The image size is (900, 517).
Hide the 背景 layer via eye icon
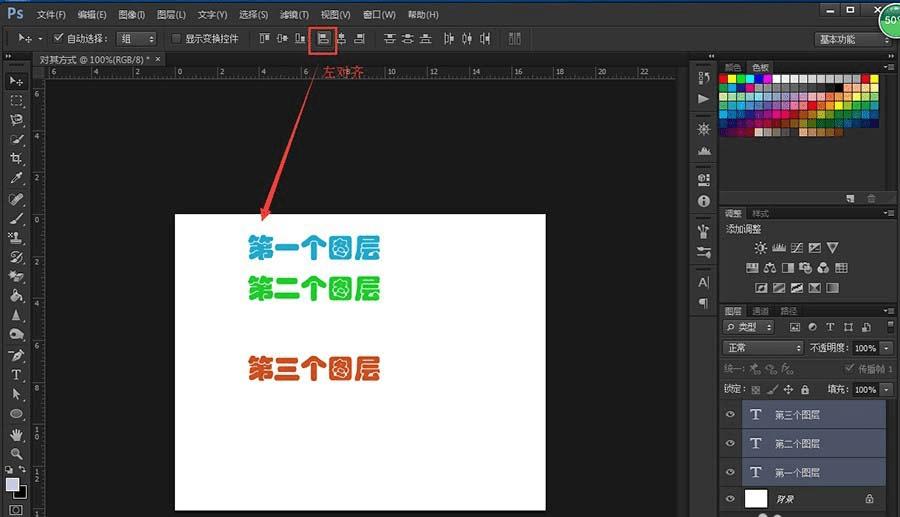pos(730,498)
